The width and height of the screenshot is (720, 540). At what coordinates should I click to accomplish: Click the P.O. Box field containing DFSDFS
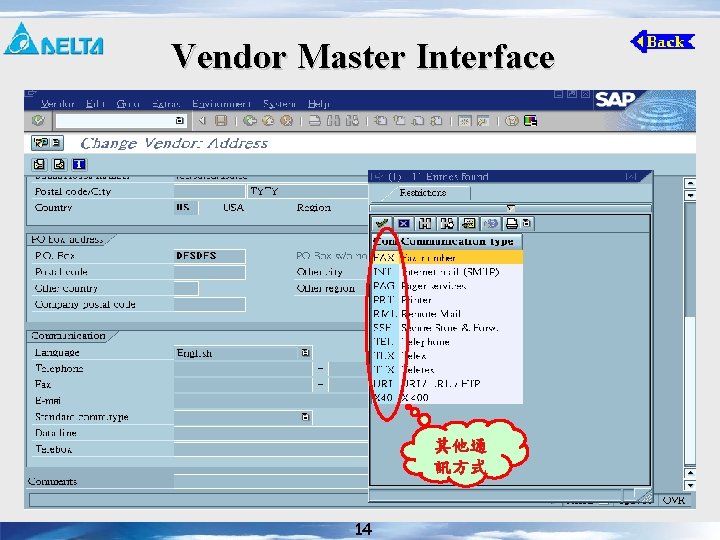click(209, 256)
